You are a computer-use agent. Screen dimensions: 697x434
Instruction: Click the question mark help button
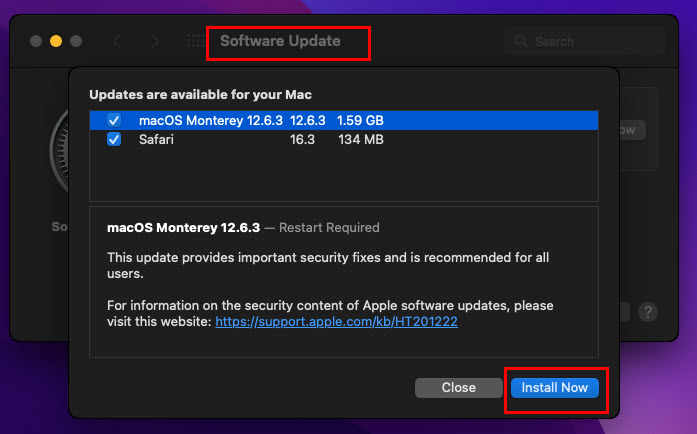[648, 312]
